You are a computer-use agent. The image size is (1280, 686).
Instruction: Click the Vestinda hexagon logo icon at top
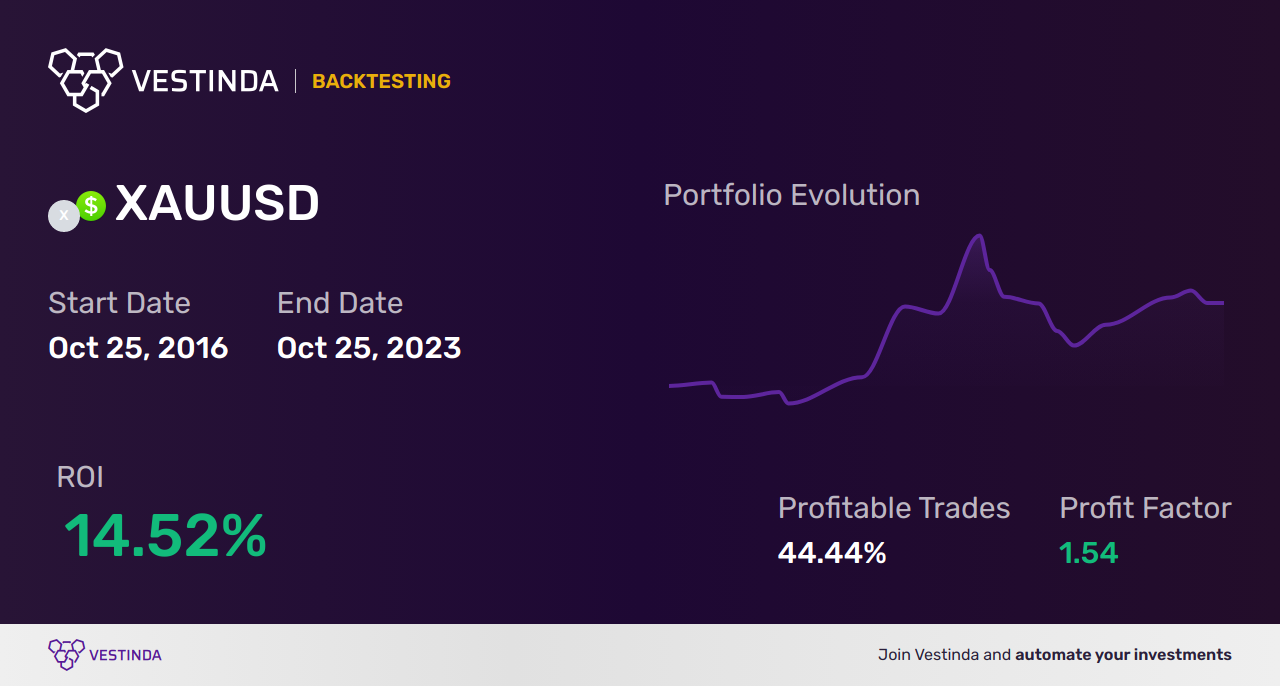coord(85,79)
